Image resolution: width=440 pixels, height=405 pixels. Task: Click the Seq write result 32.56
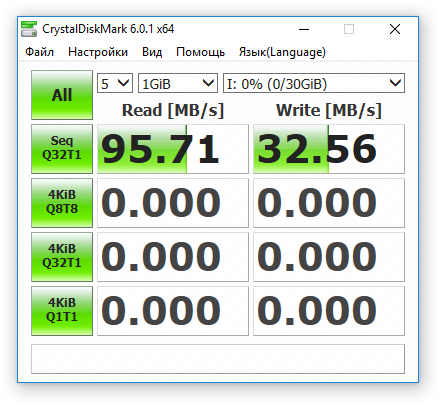pyautogui.click(x=329, y=149)
